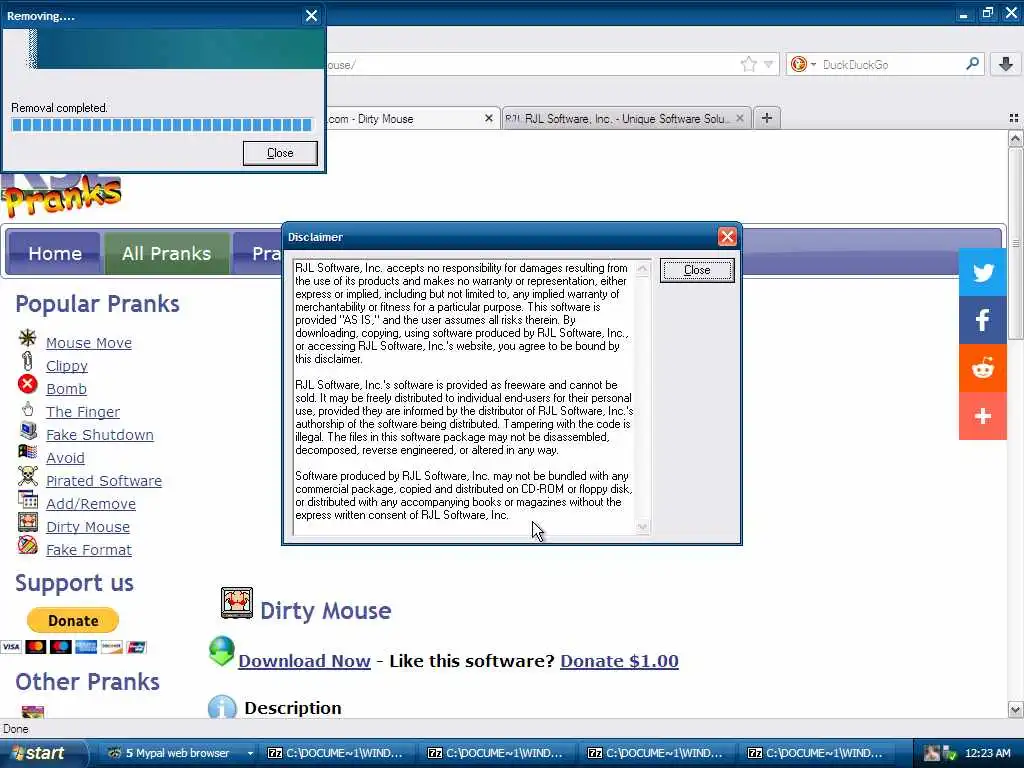
Task: Open the Windows start menu
Action: [x=43, y=753]
